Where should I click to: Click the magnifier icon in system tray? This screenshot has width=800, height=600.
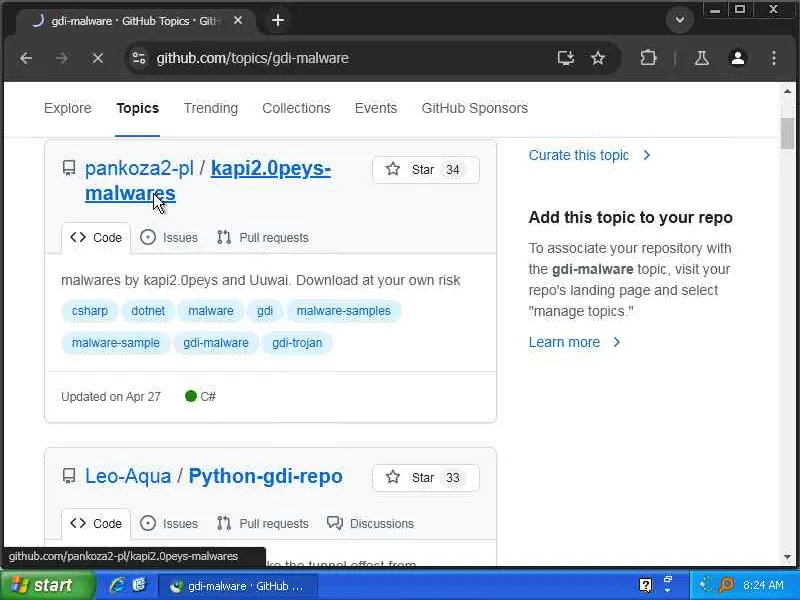(x=727, y=585)
